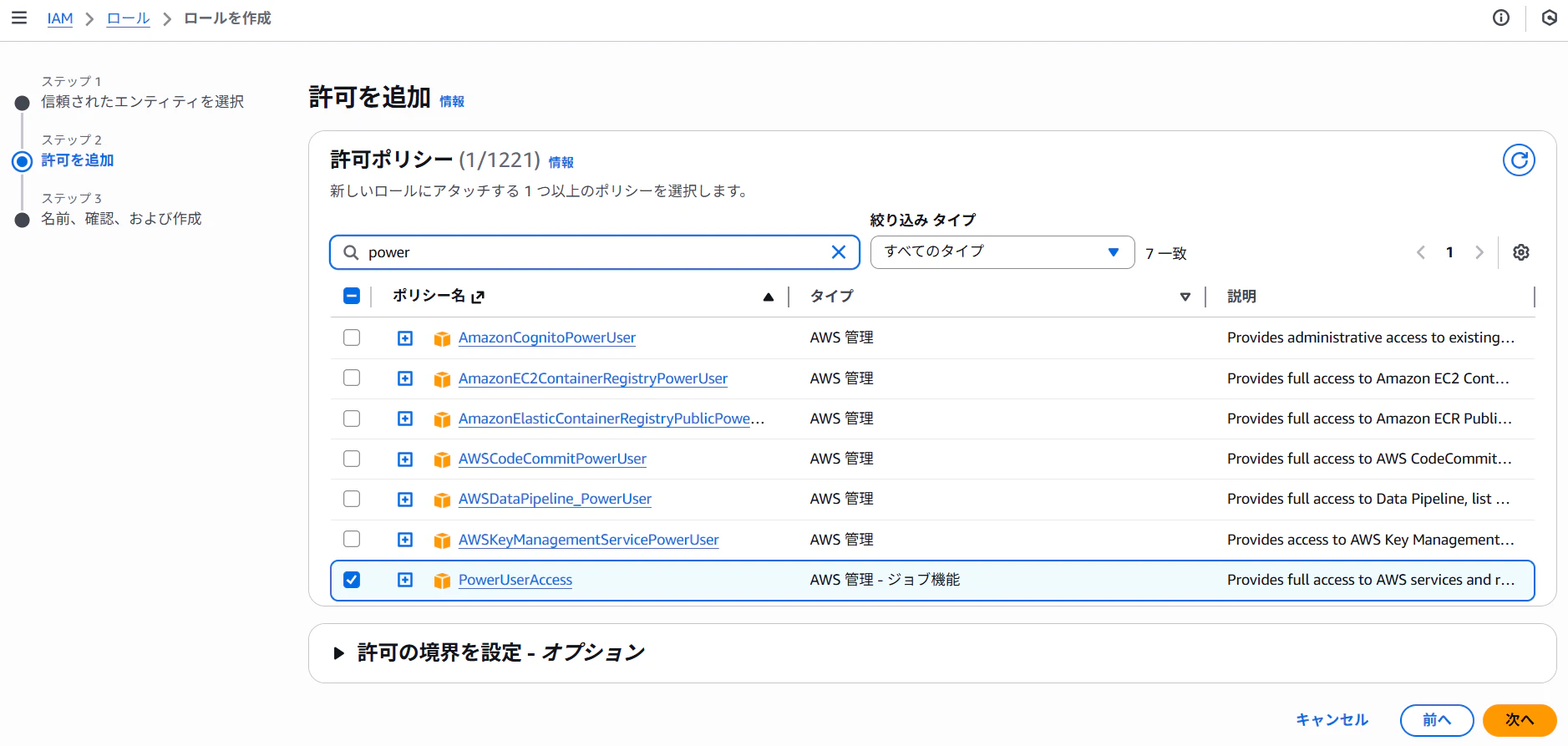
Task: Check the AWSCodeCommitPowerUser policy
Action: pos(352,459)
